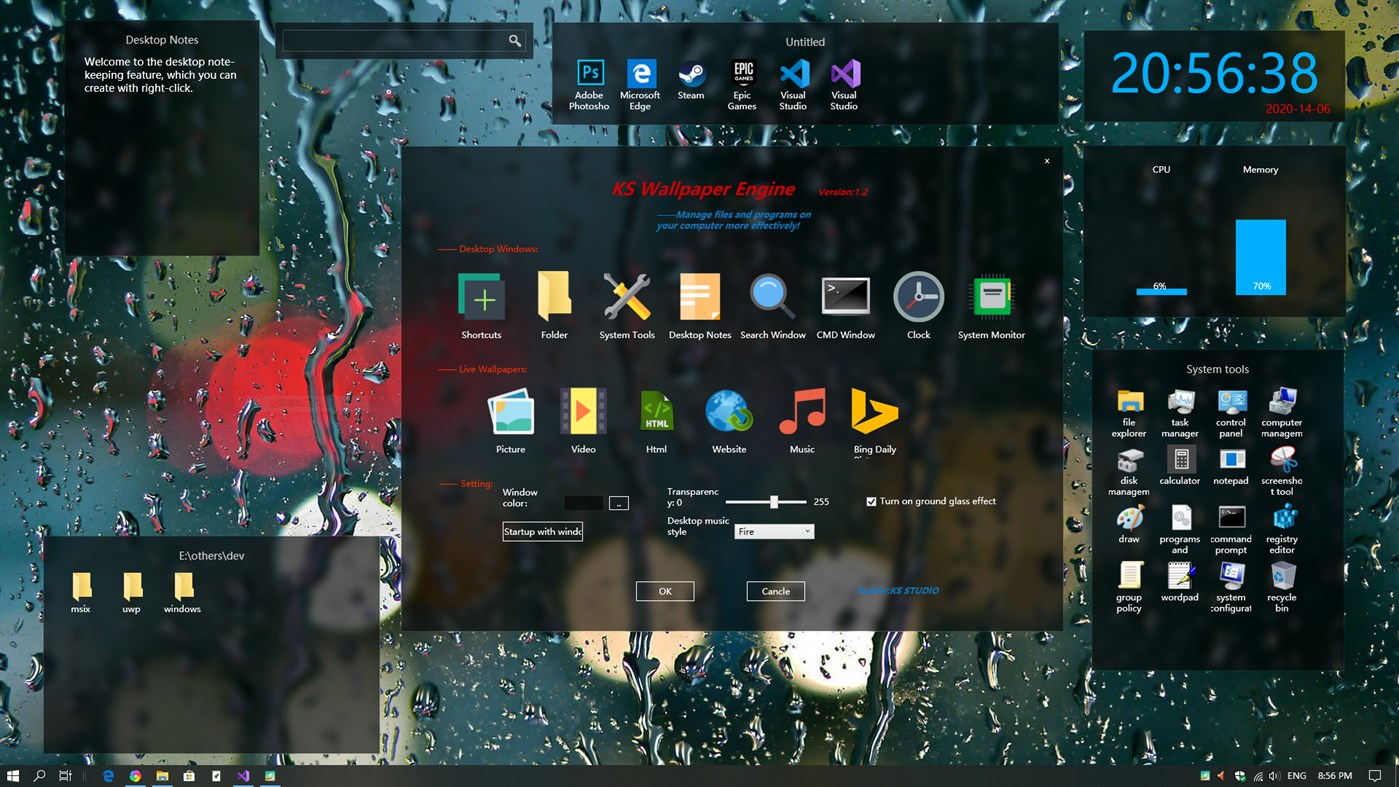Viewport: 1399px width, 787px height.
Task: Select the Picture live wallpaper
Action: click(510, 411)
